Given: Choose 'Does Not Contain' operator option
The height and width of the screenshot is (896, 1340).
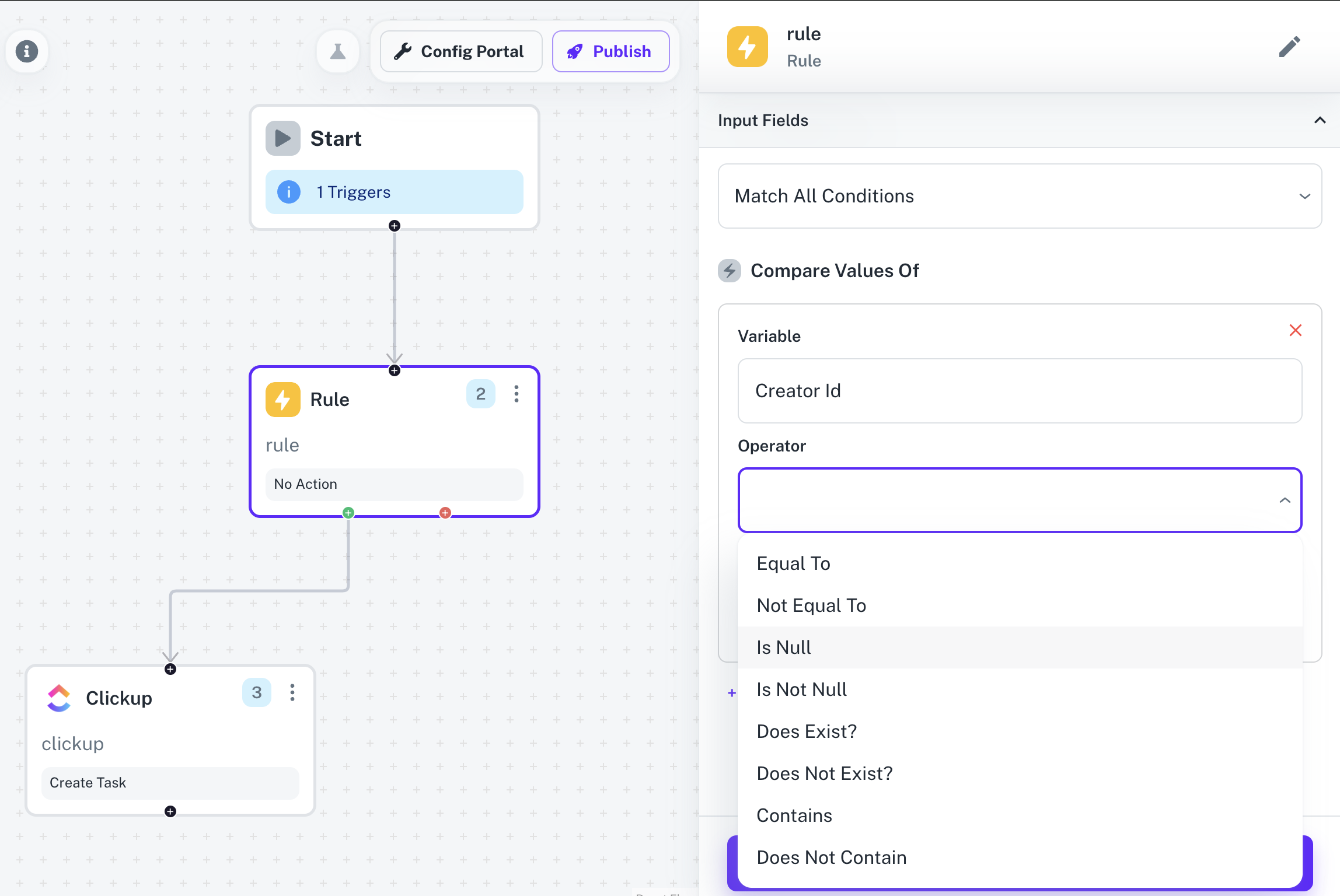Looking at the screenshot, I should click(x=831, y=857).
